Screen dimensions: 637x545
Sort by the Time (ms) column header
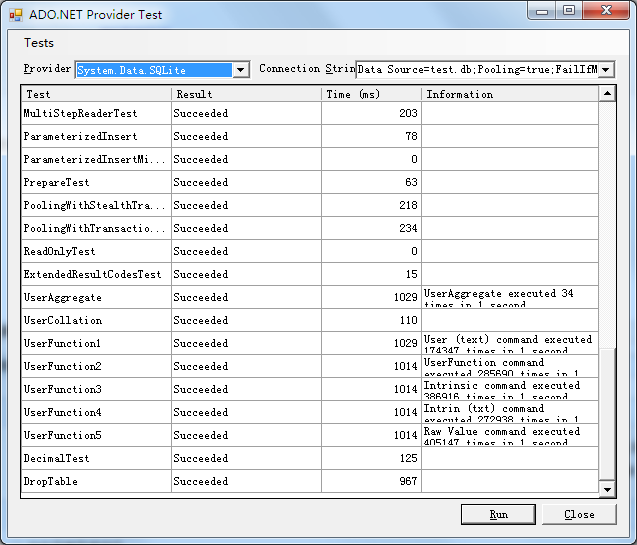click(x=371, y=94)
